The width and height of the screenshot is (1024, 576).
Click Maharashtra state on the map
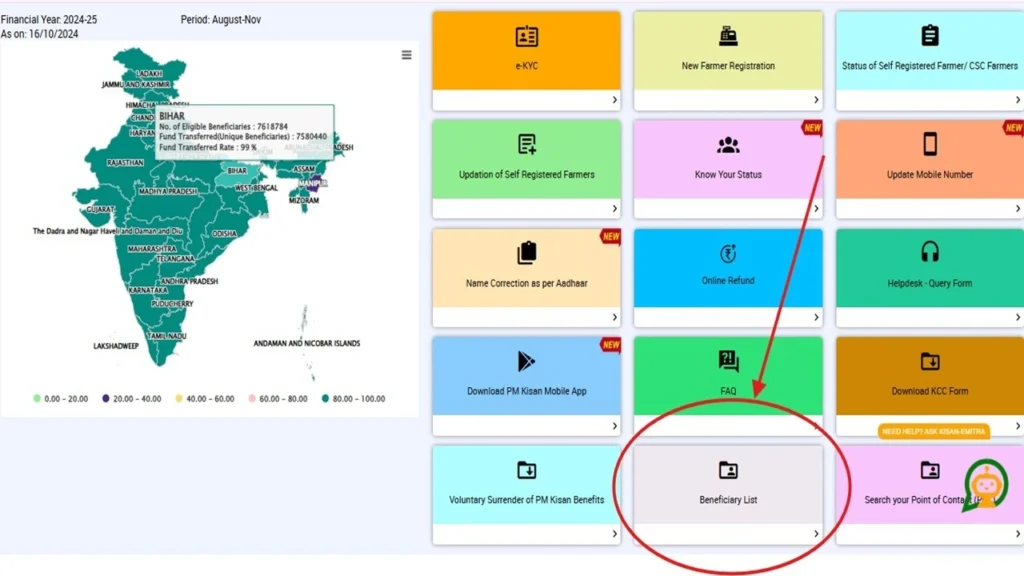152,249
